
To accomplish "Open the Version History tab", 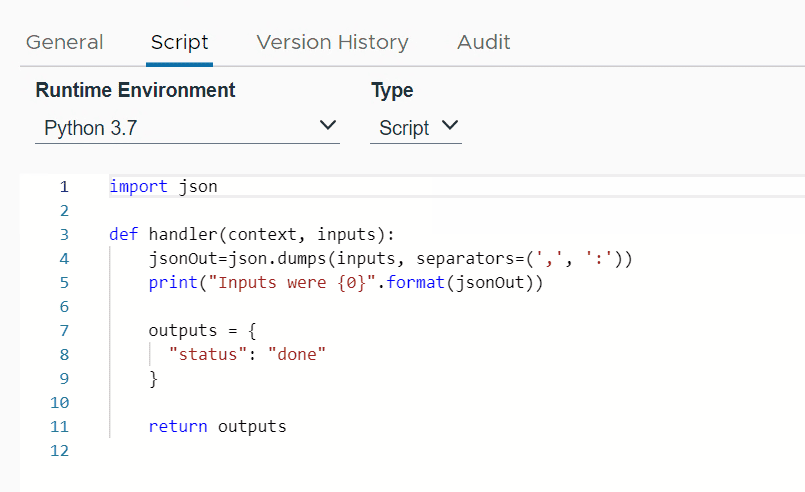I will point(332,42).
